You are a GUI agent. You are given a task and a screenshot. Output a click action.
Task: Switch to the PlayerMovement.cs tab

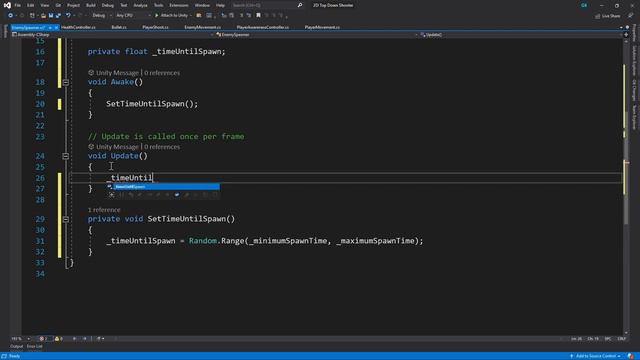[x=322, y=27]
